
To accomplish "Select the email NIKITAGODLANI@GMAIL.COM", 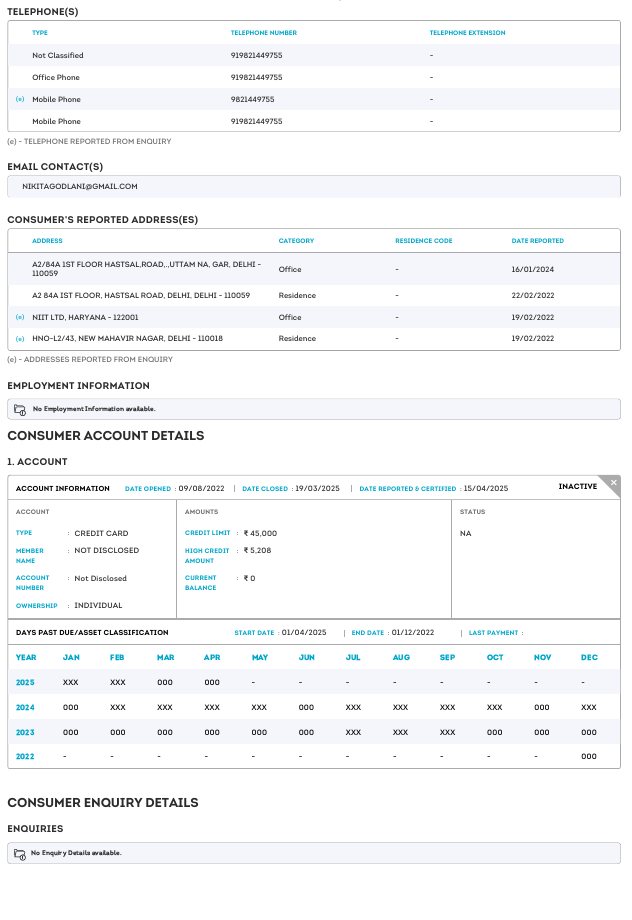I will click(80, 187).
